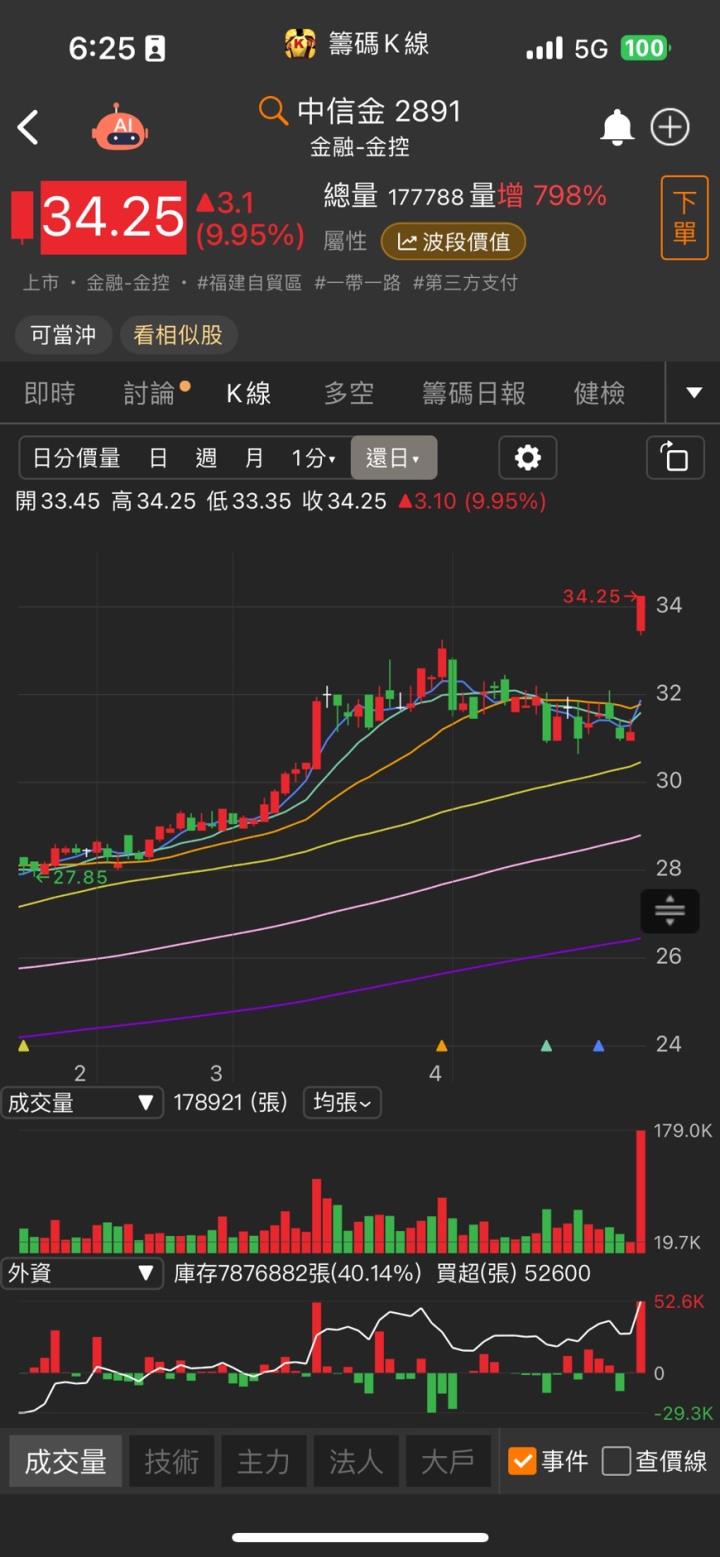
Task: Open chart settings gear icon
Action: click(x=527, y=458)
